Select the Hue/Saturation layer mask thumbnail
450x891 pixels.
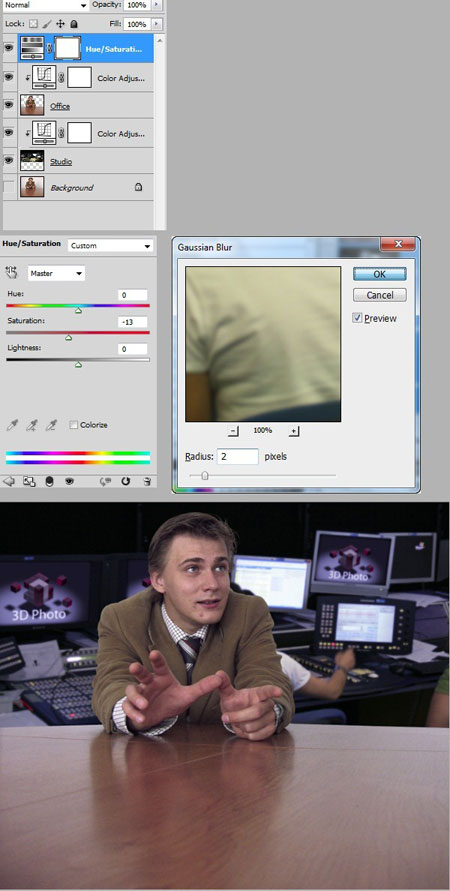[x=68, y=48]
